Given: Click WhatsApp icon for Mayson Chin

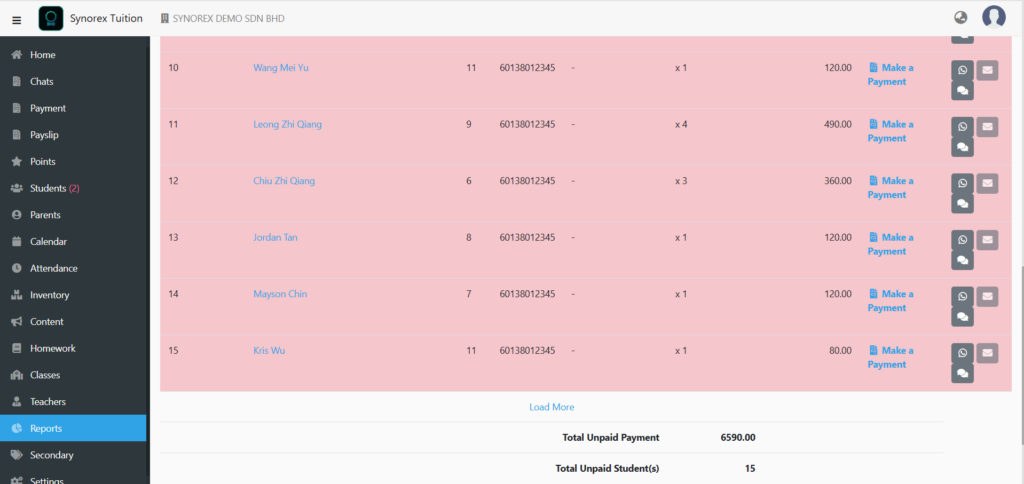Looking at the screenshot, I should coord(963,297).
